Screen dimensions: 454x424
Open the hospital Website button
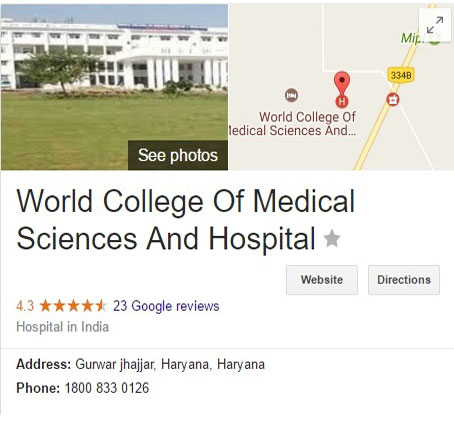point(322,280)
